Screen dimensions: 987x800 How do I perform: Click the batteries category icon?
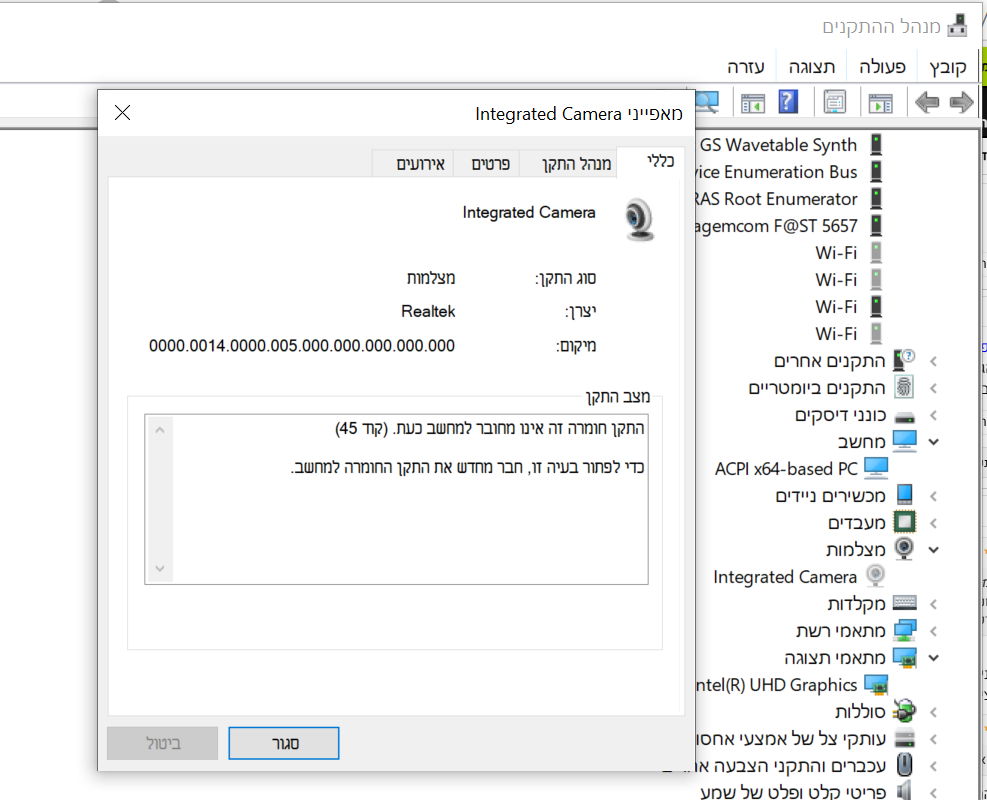[x=905, y=711]
